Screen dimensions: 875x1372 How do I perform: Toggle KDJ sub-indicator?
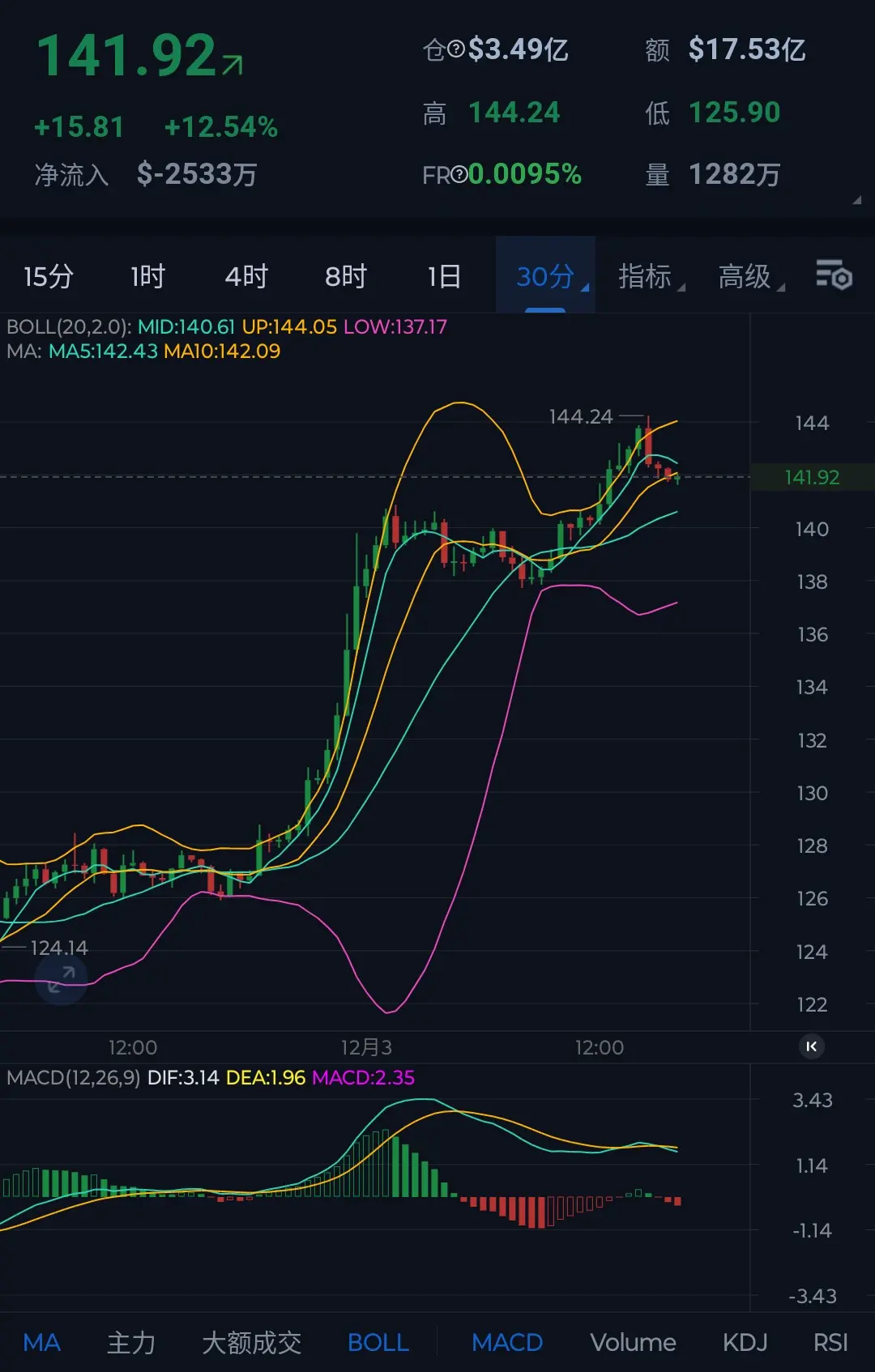coord(745,1342)
